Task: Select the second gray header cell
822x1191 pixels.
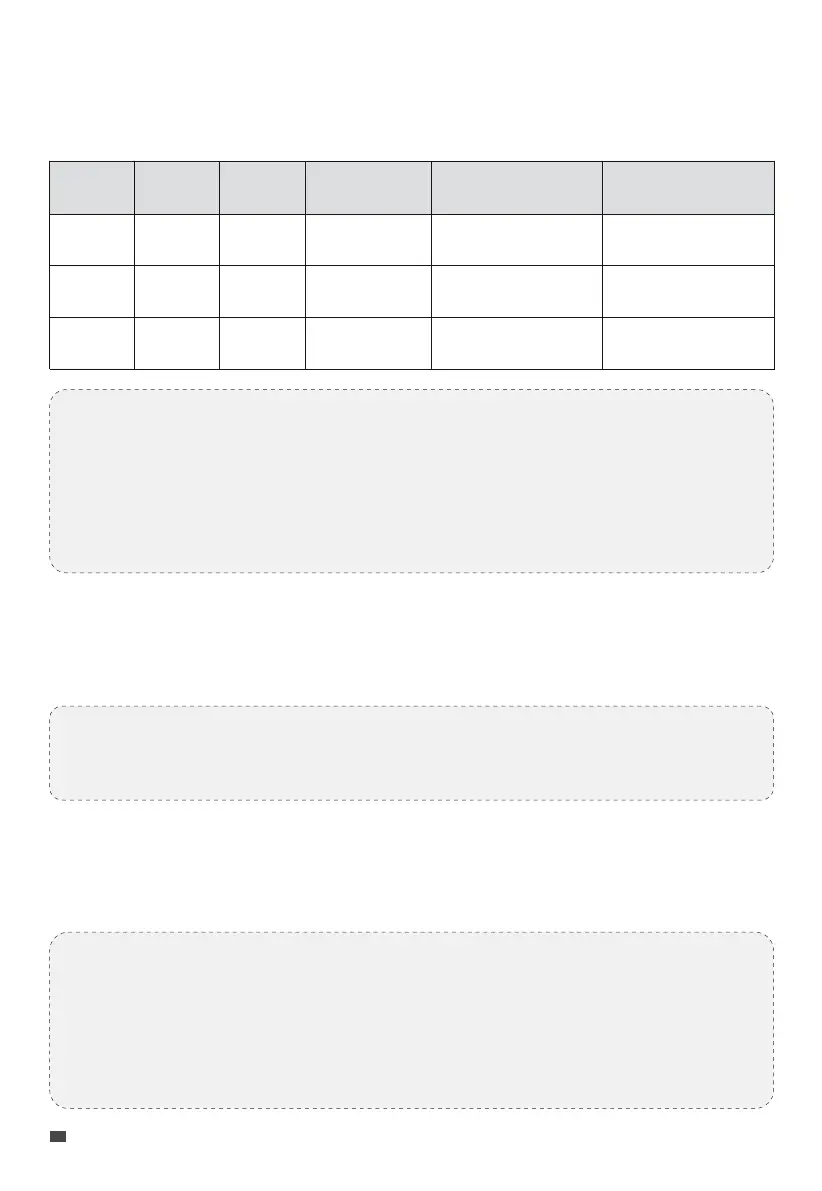Action: tap(178, 187)
